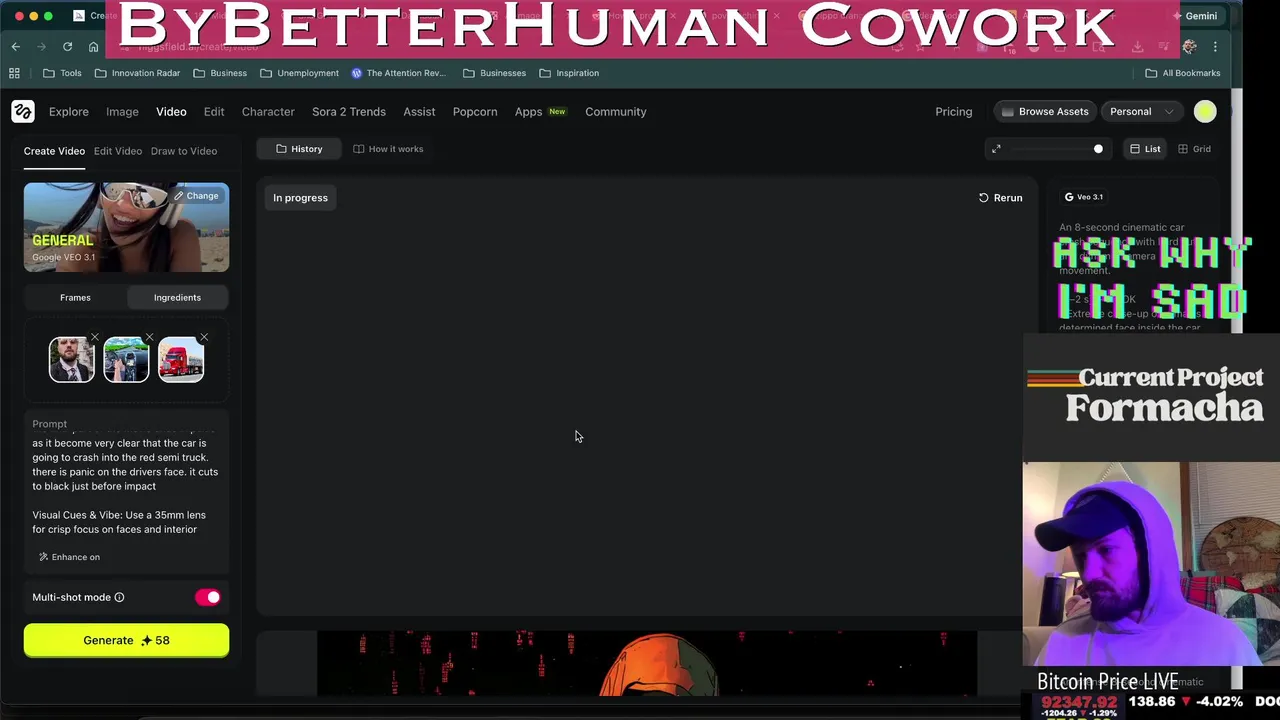1280x720 pixels.
Task: Click the In progress status label
Action: click(300, 198)
